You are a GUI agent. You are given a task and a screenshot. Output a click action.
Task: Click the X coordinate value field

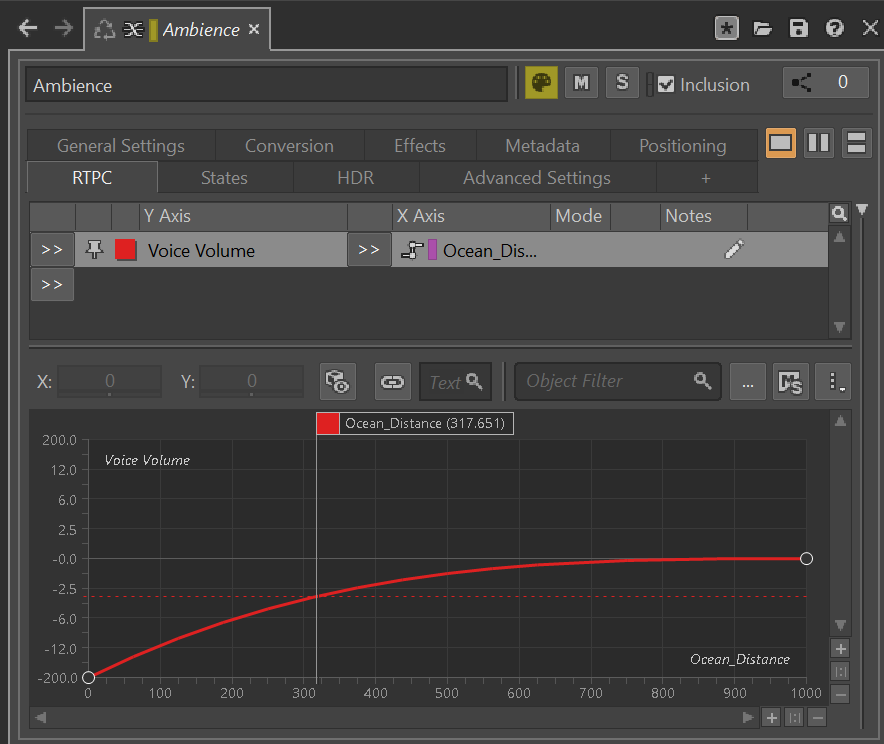tap(109, 382)
